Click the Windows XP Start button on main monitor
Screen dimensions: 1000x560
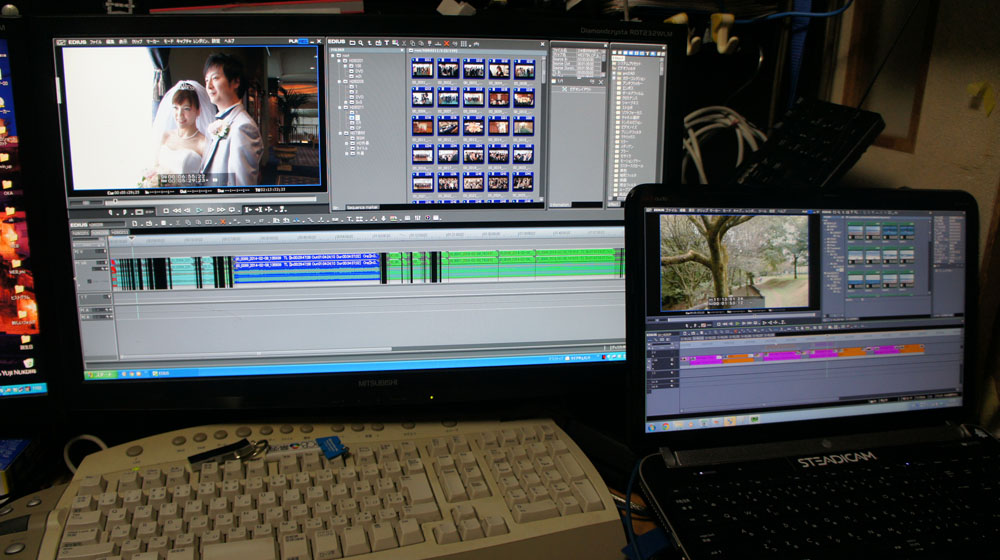pos(101,374)
